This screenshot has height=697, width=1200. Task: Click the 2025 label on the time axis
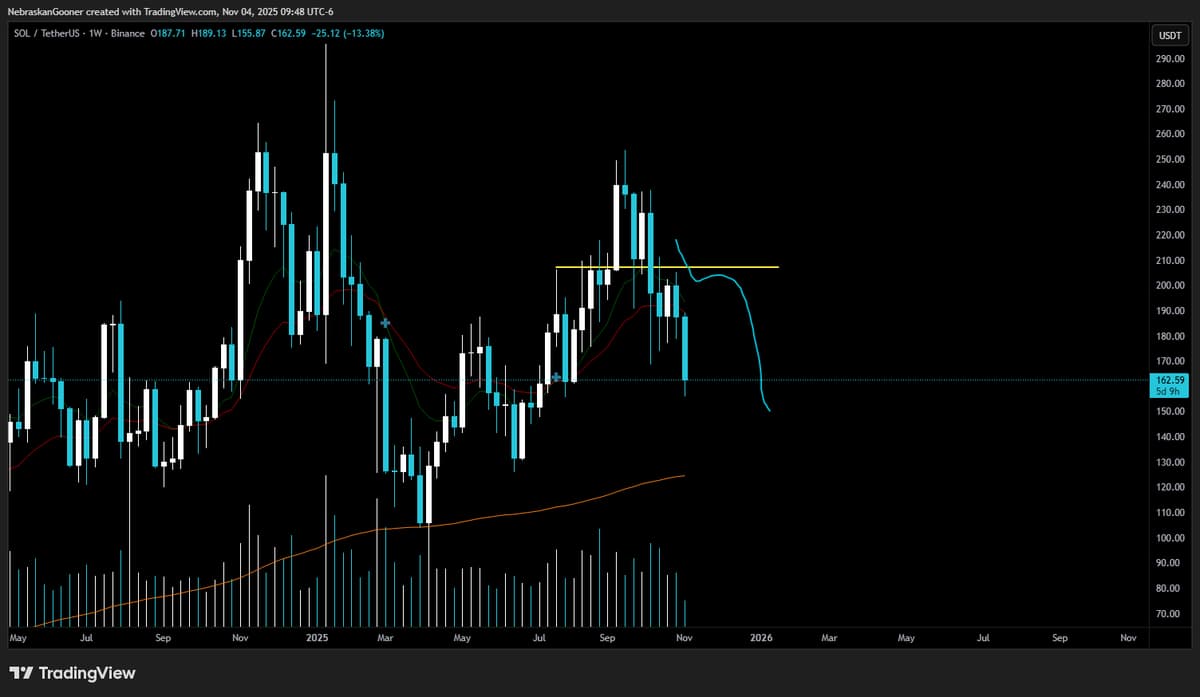pyautogui.click(x=317, y=637)
